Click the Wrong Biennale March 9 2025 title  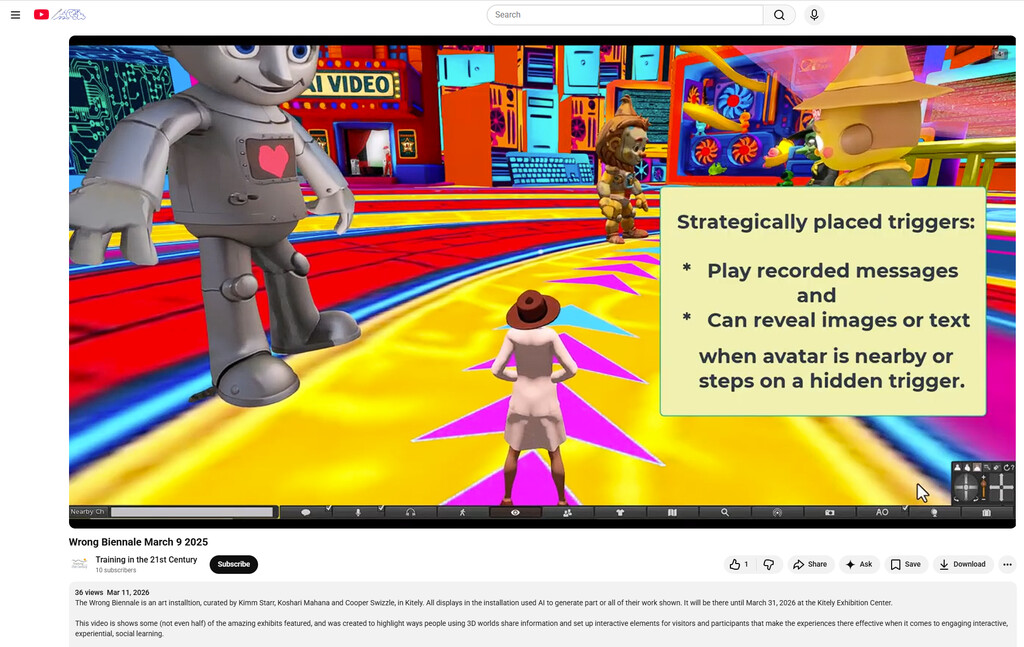pos(138,542)
